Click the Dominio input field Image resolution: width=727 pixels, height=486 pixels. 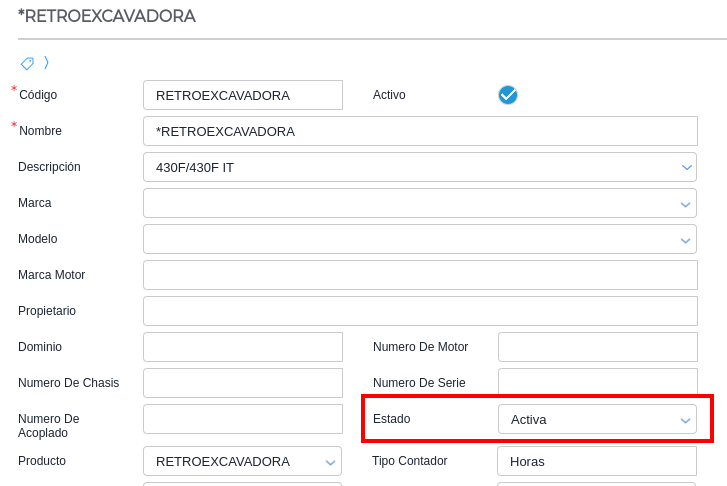[243, 347]
